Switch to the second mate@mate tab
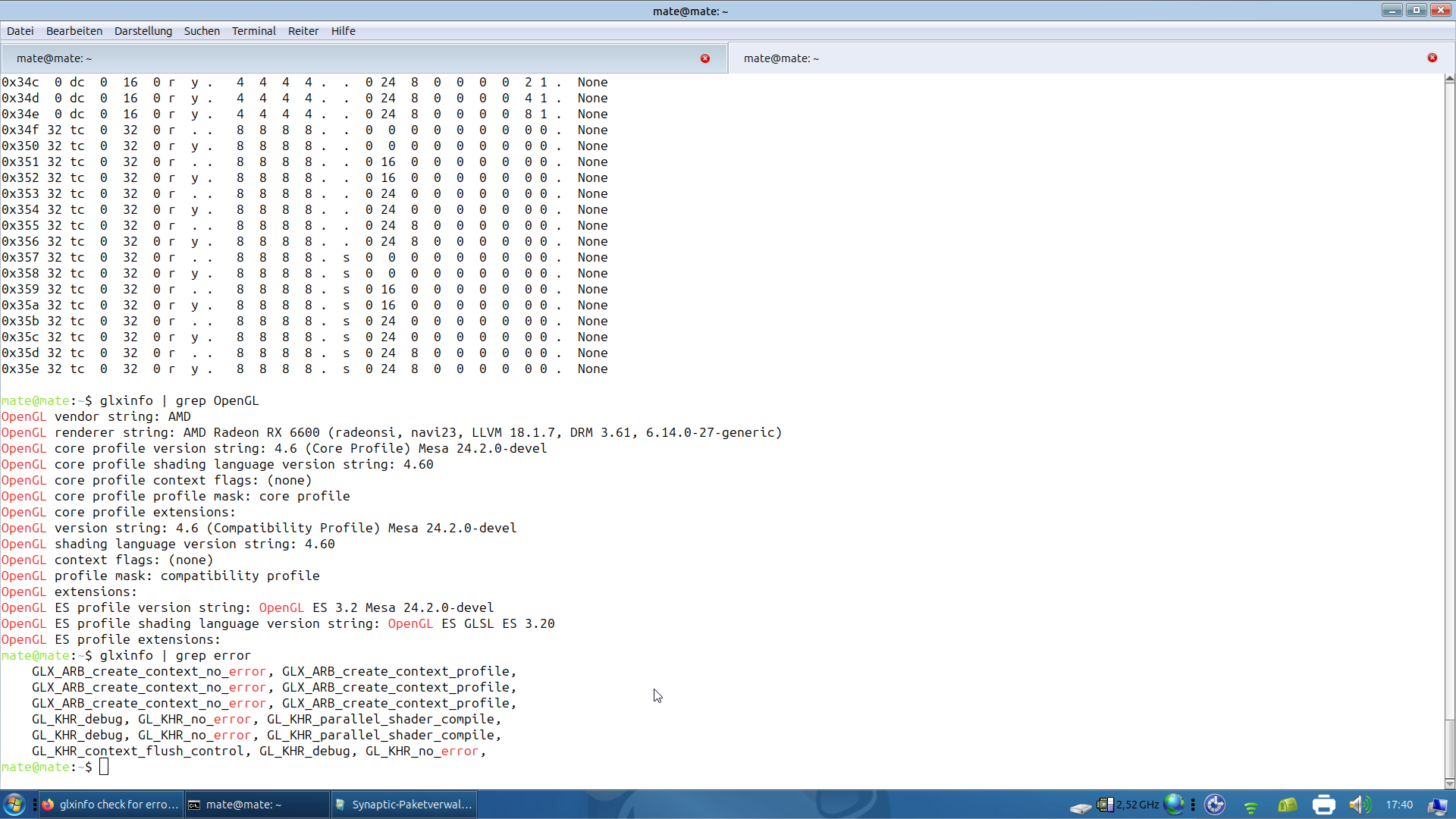Screen dimensions: 1456x819 tap(781, 58)
